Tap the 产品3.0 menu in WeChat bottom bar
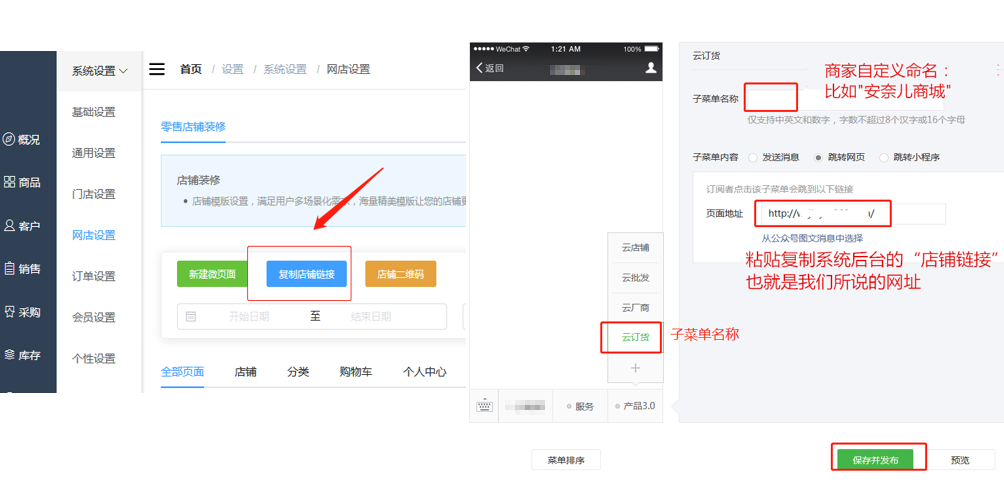The height and width of the screenshot is (502, 1004). tap(635, 406)
